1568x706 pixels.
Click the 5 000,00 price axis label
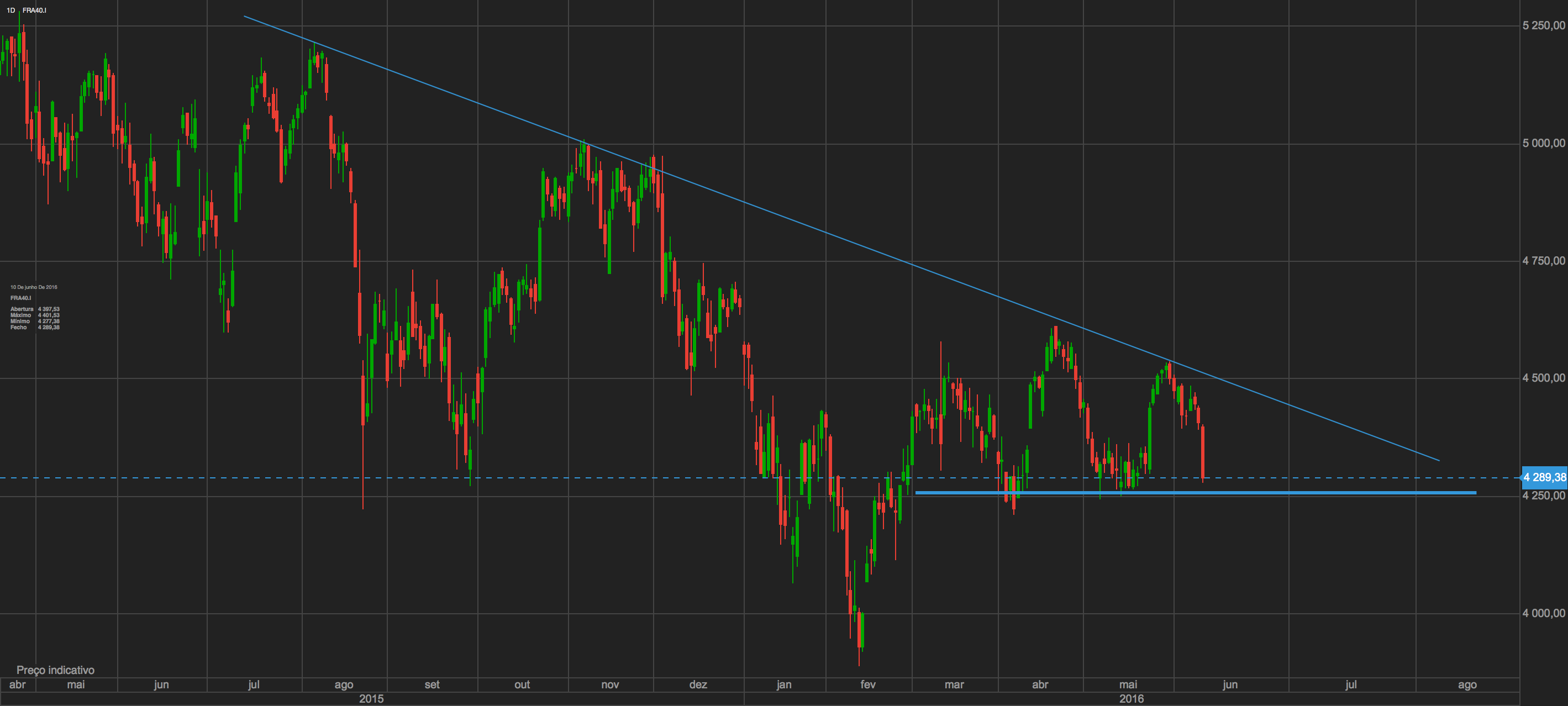1543,144
